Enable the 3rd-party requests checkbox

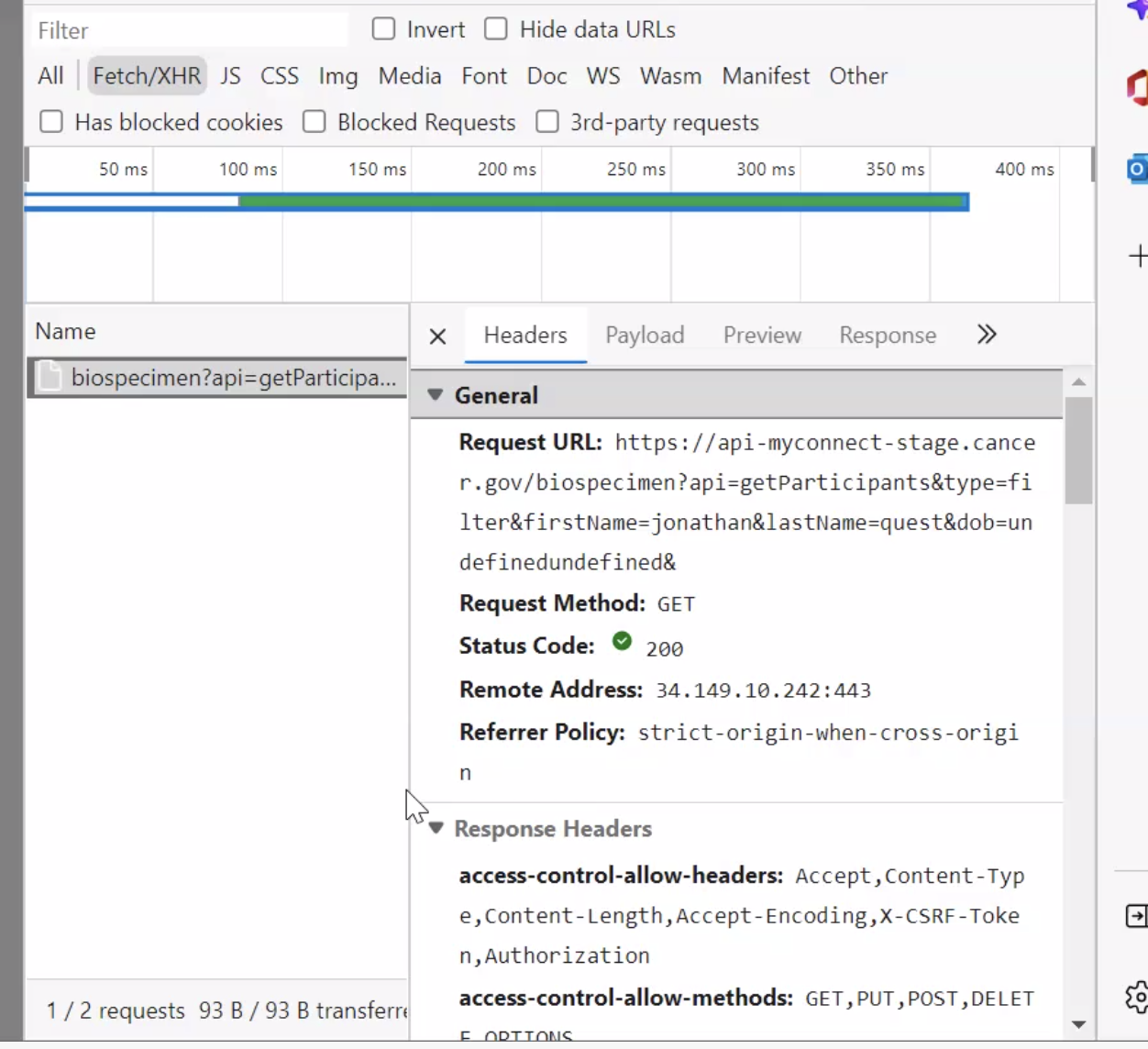click(547, 121)
